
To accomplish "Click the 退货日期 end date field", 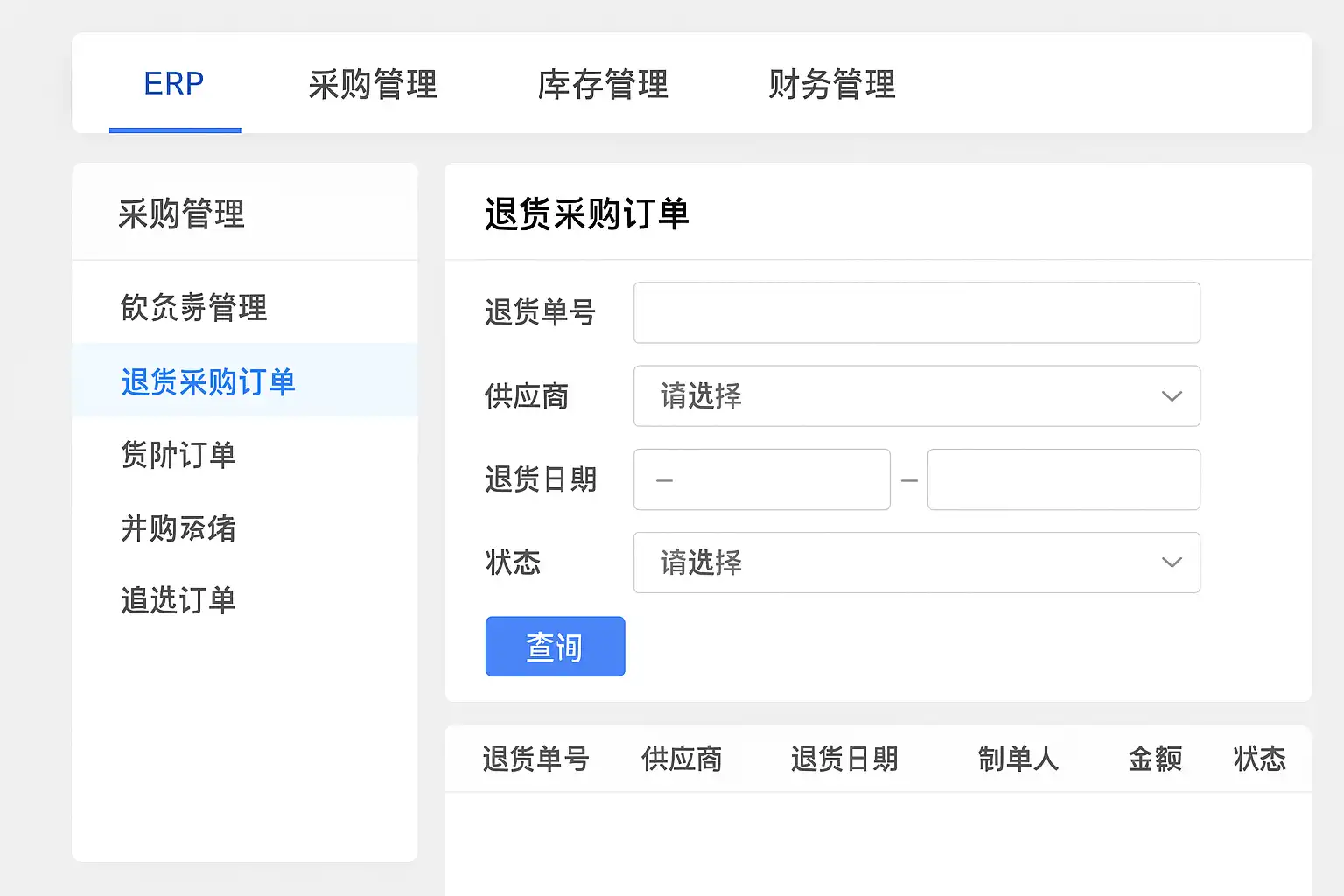I will (x=1063, y=479).
